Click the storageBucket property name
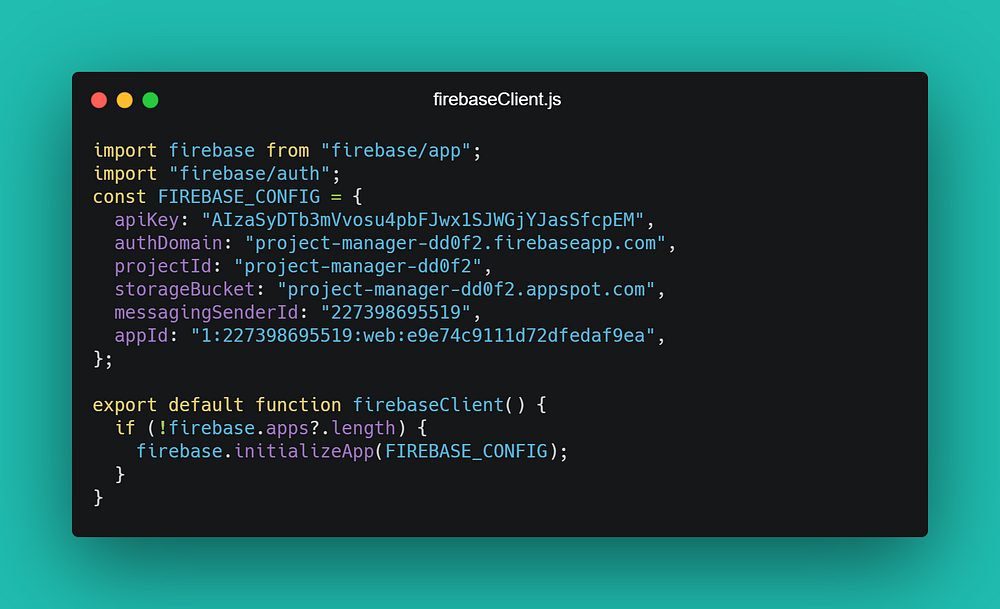The image size is (1000, 609). tap(184, 290)
